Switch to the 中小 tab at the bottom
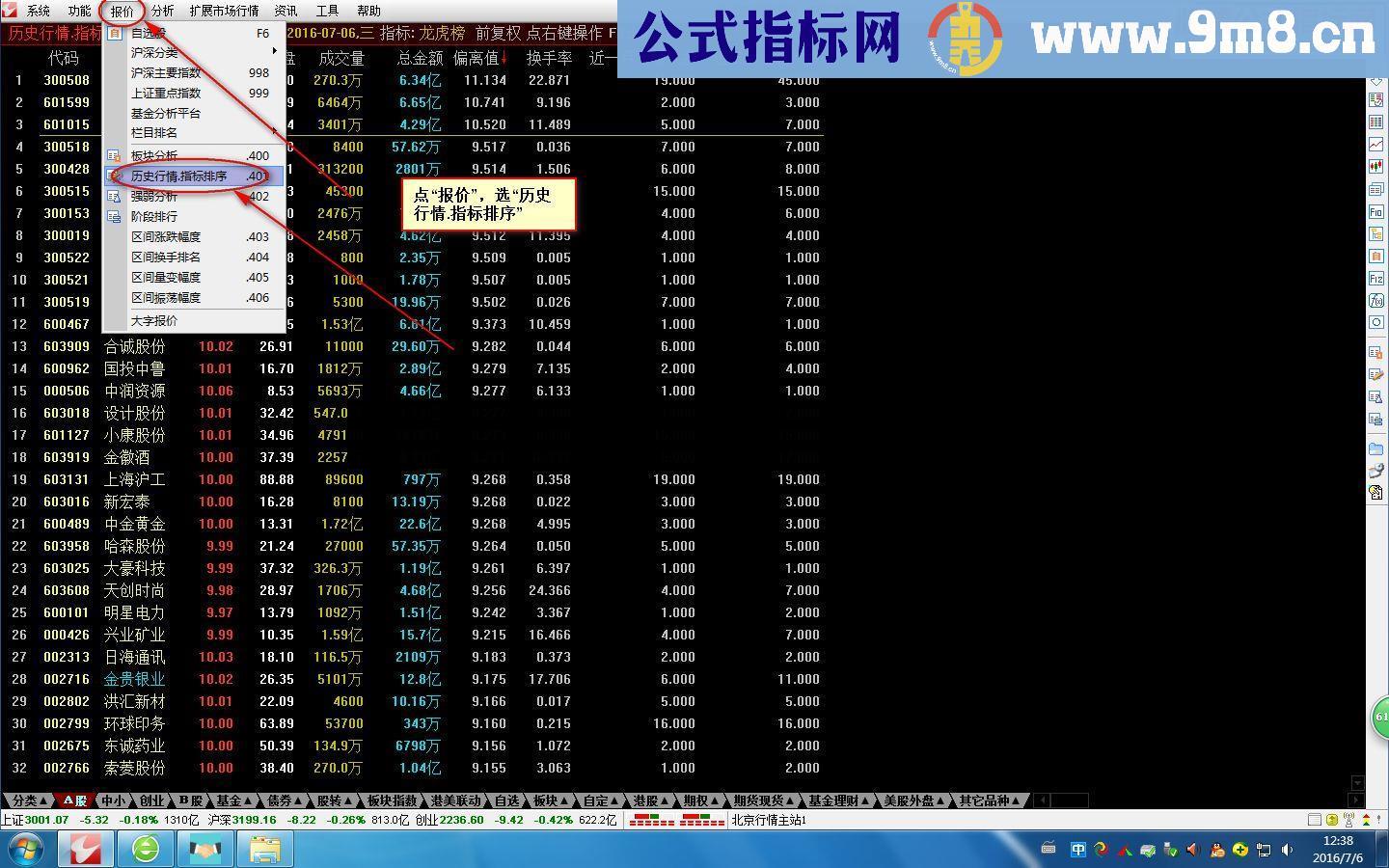 pyautogui.click(x=114, y=800)
